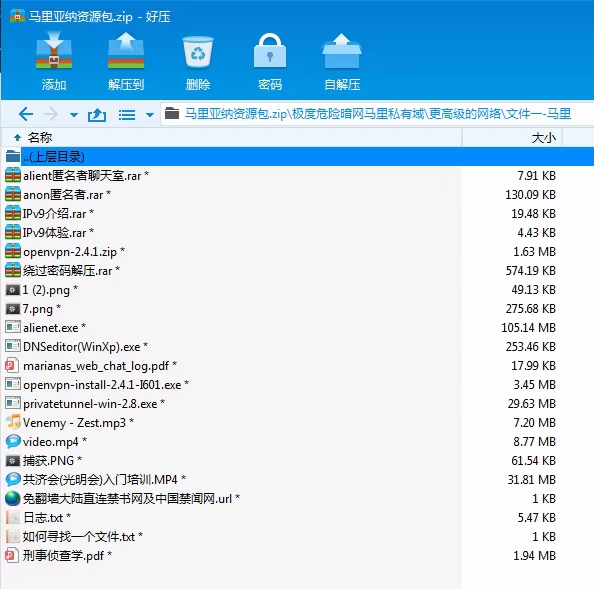This screenshot has height=589, width=594.
Task: Click the alient匿名者聊天室.rar archive icon
Action: [13, 175]
